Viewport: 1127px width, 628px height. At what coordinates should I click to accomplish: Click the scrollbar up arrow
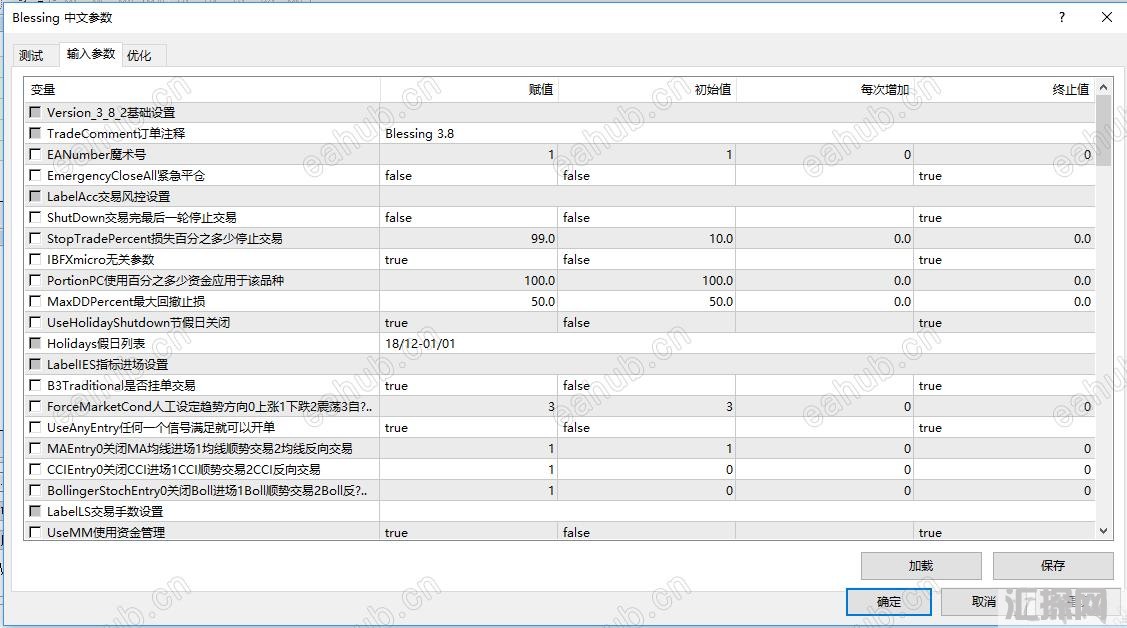tap(1104, 88)
